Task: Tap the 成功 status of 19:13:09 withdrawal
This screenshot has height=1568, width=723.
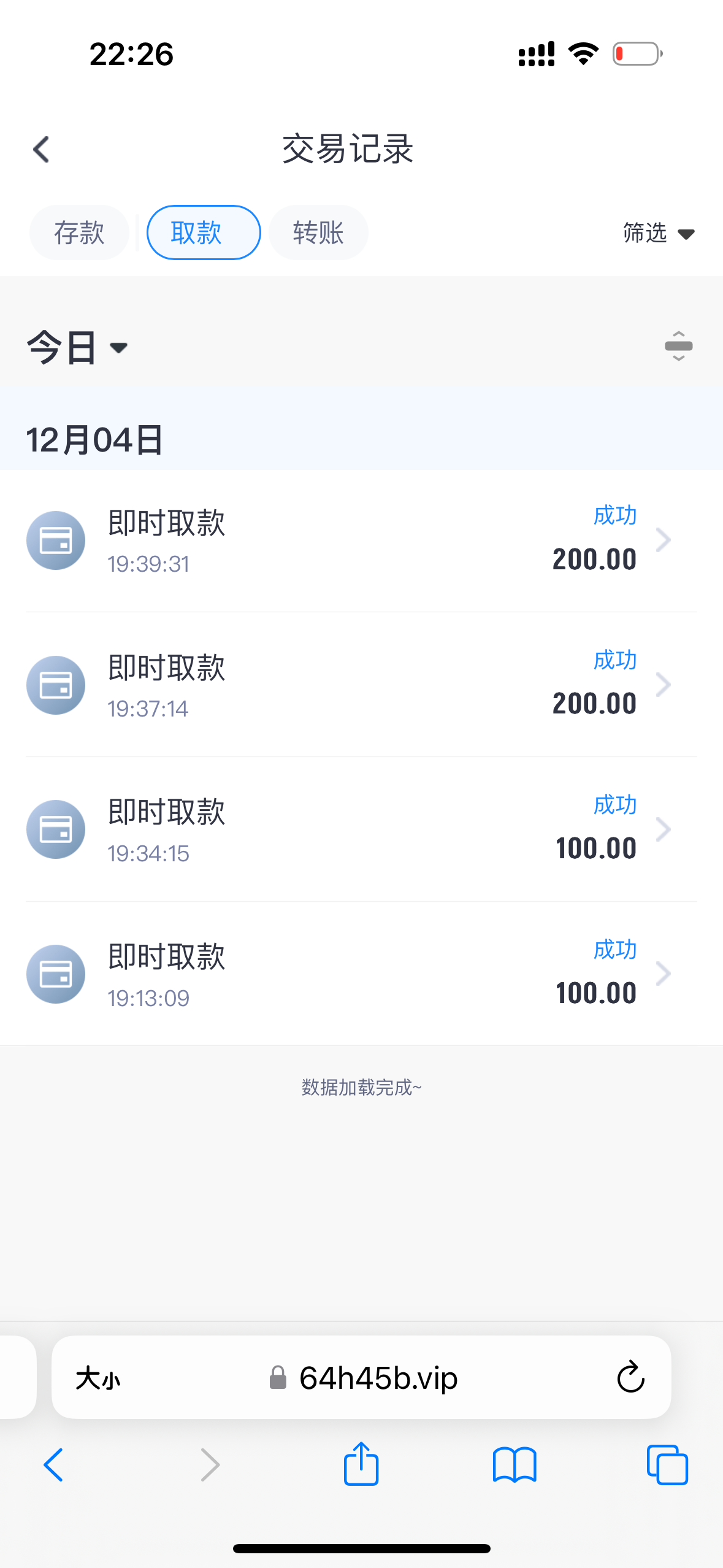Action: 614,950
